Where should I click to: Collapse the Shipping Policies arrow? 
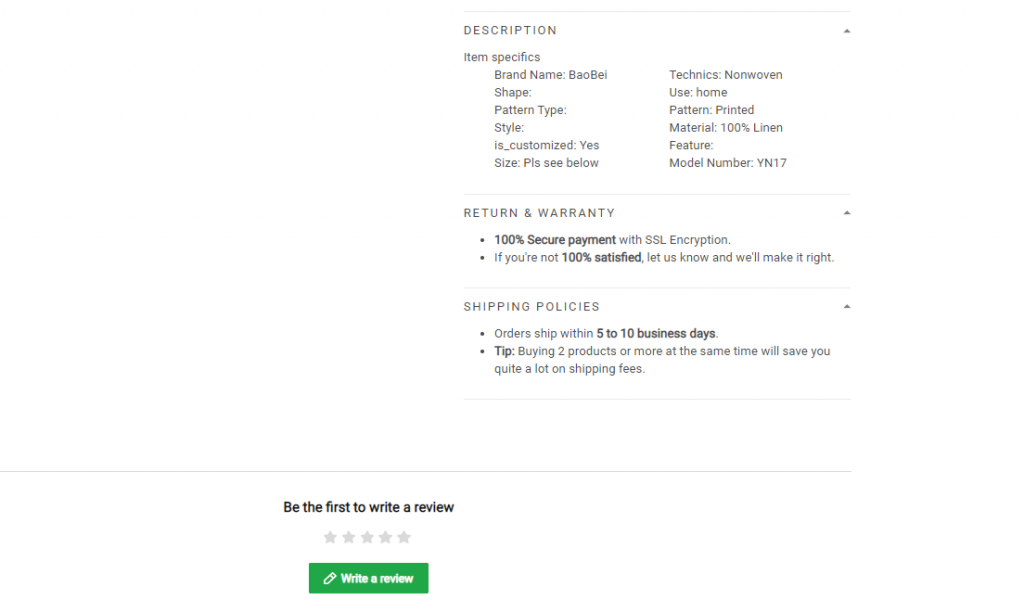click(x=846, y=306)
